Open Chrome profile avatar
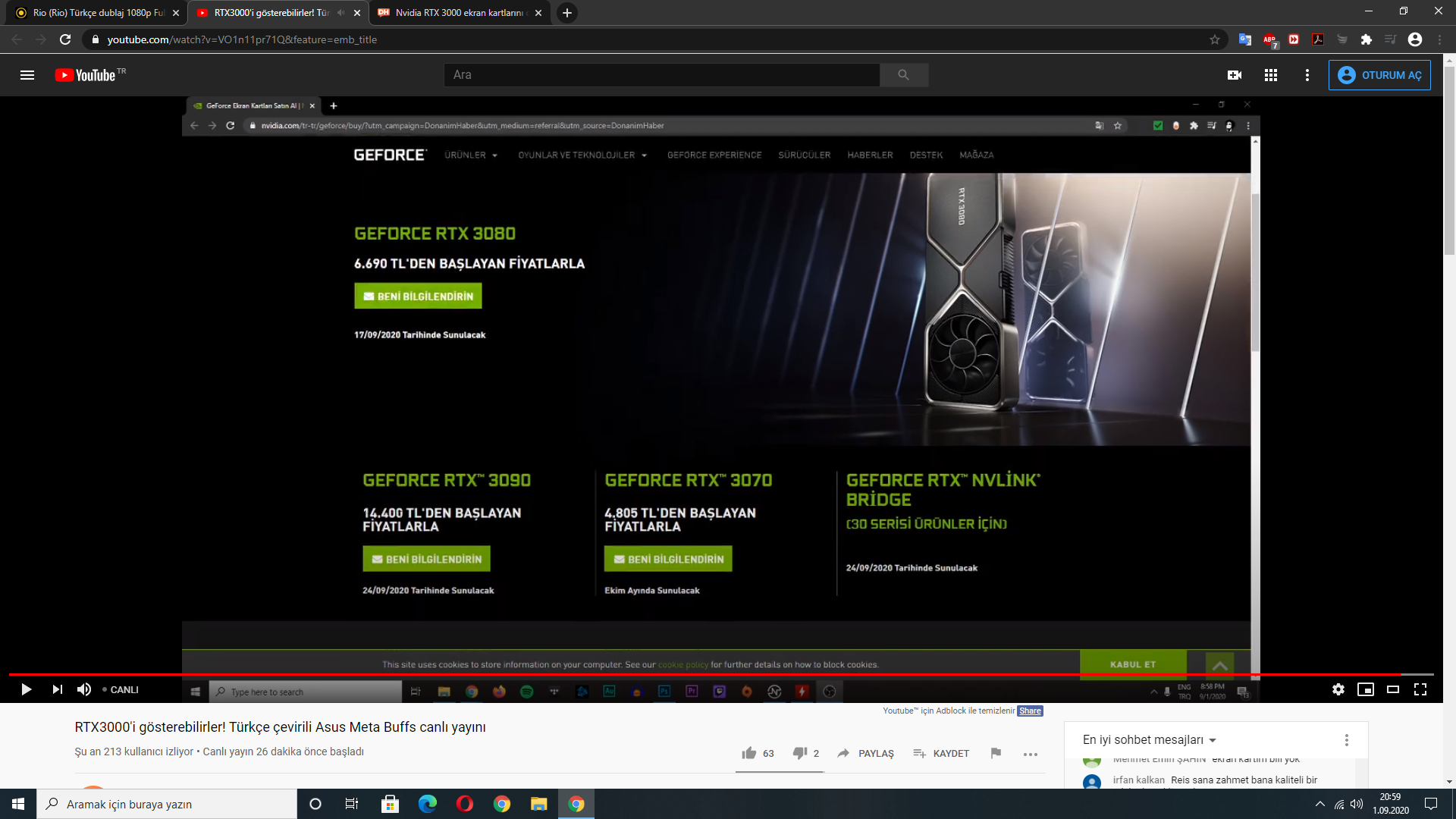1456x819 pixels. (1415, 39)
